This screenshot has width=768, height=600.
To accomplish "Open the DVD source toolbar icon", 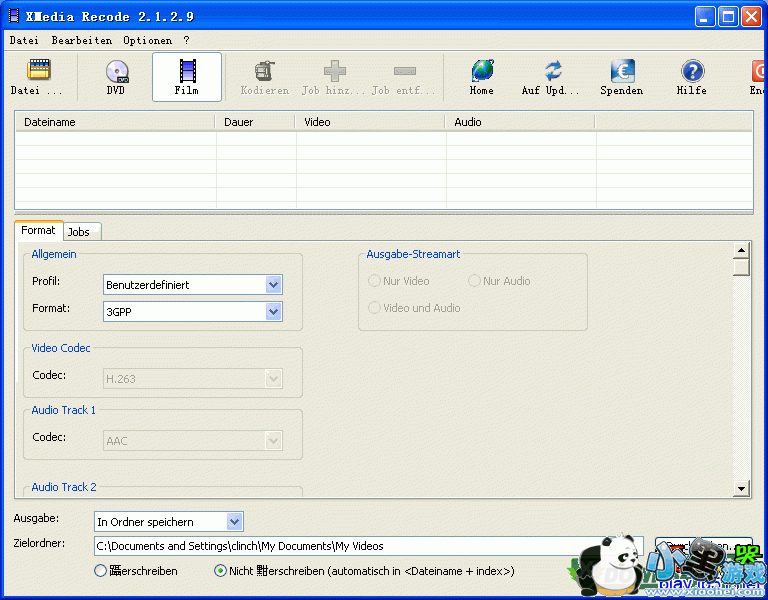I will [117, 72].
